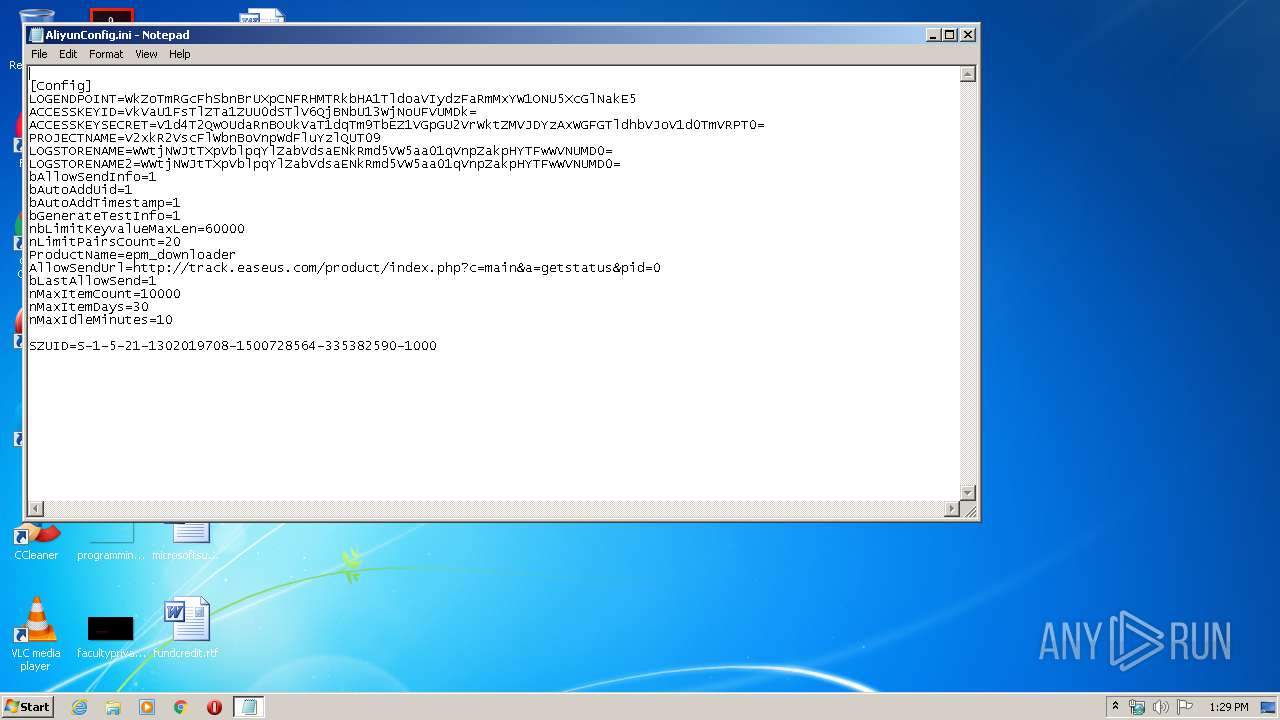Click the nbLimitKeyValueMaxLen=60000 line
Image resolution: width=1280 pixels, height=720 pixels.
137,229
